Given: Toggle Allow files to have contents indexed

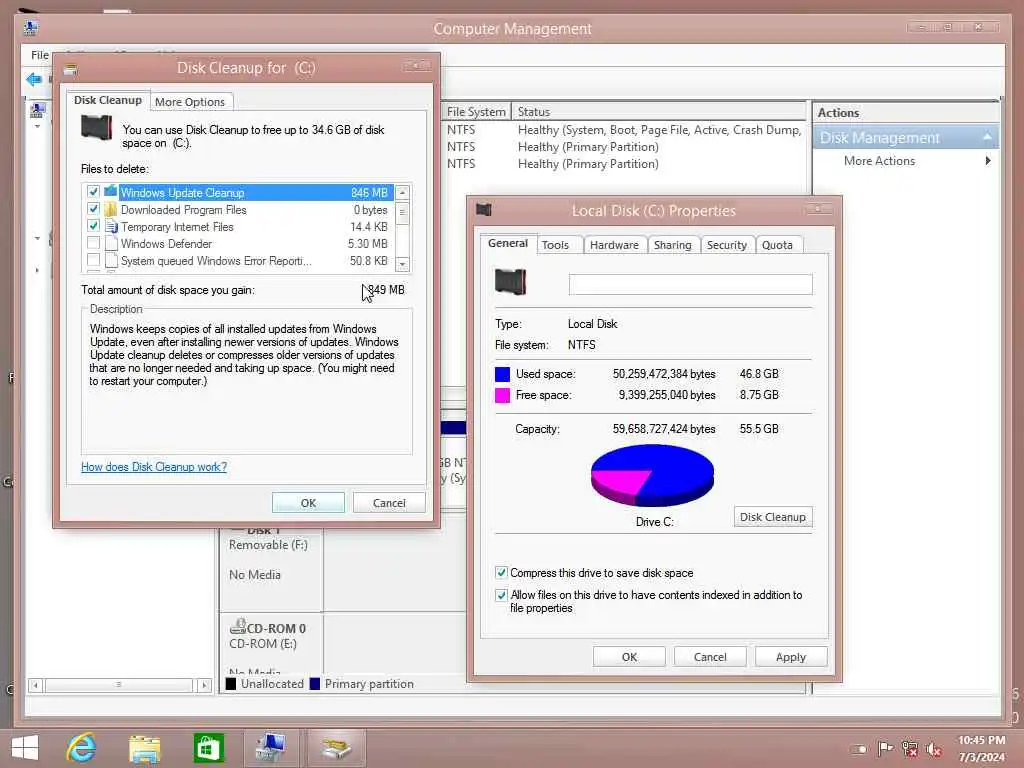Looking at the screenshot, I should [501, 595].
